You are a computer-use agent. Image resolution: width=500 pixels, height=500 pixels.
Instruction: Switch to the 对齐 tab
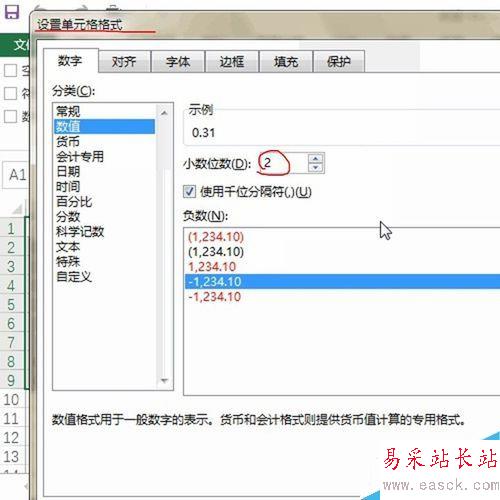click(x=124, y=62)
